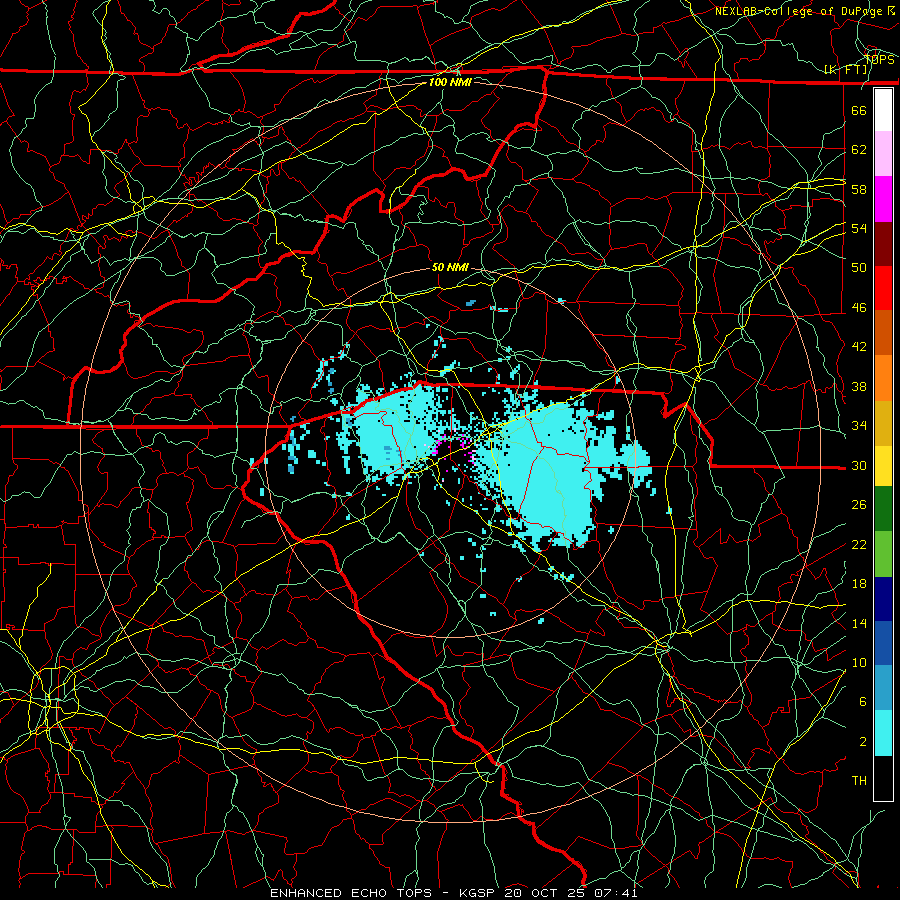Click the legend value '26'
Screen dimensions: 900x900
[859, 505]
